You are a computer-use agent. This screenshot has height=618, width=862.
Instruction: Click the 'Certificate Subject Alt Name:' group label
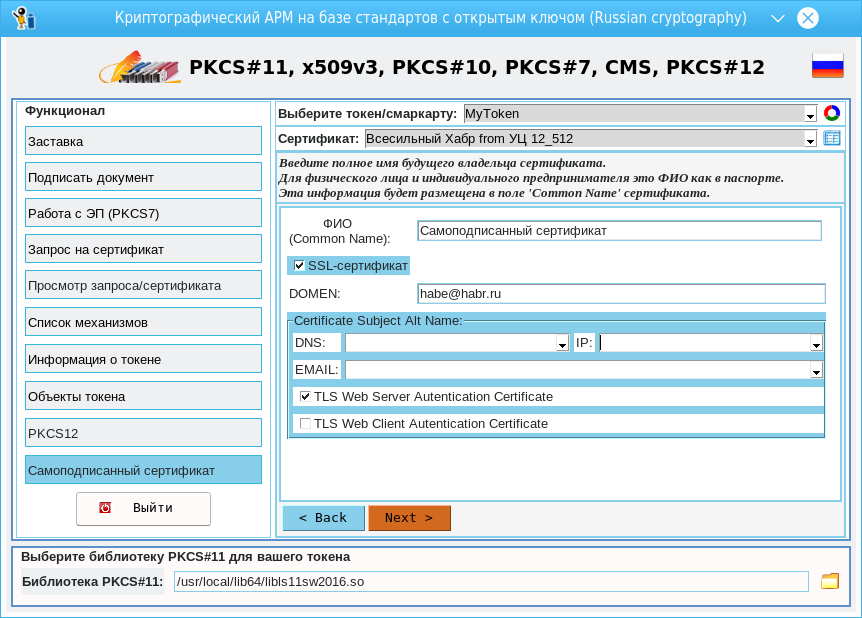coord(378,321)
